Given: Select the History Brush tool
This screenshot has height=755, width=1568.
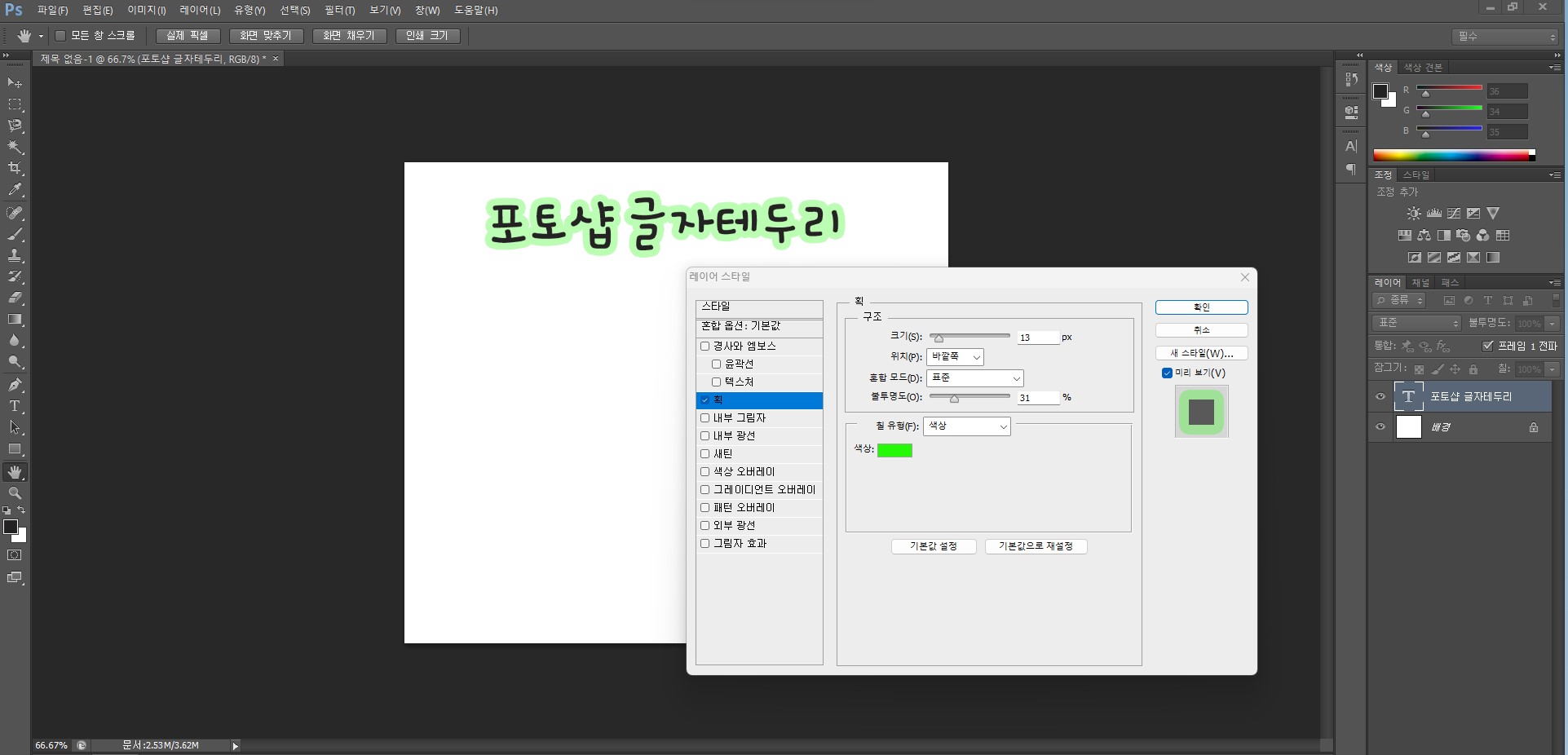Looking at the screenshot, I should 15,276.
